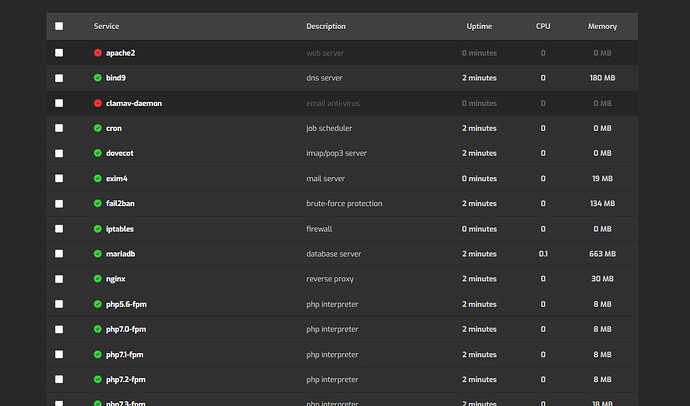
Task: Check the iptables row checkbox
Action: pos(59,229)
